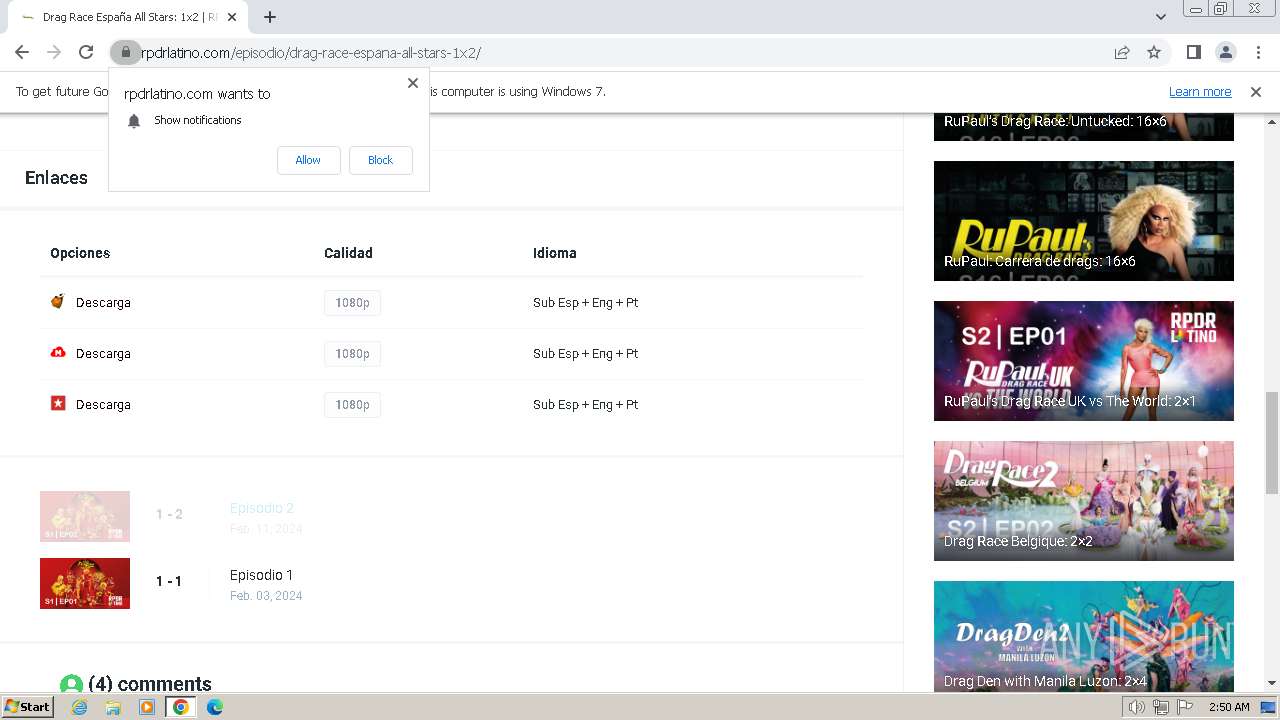Open the Windows Start menu
Screen dimensions: 1280x720
(27, 706)
